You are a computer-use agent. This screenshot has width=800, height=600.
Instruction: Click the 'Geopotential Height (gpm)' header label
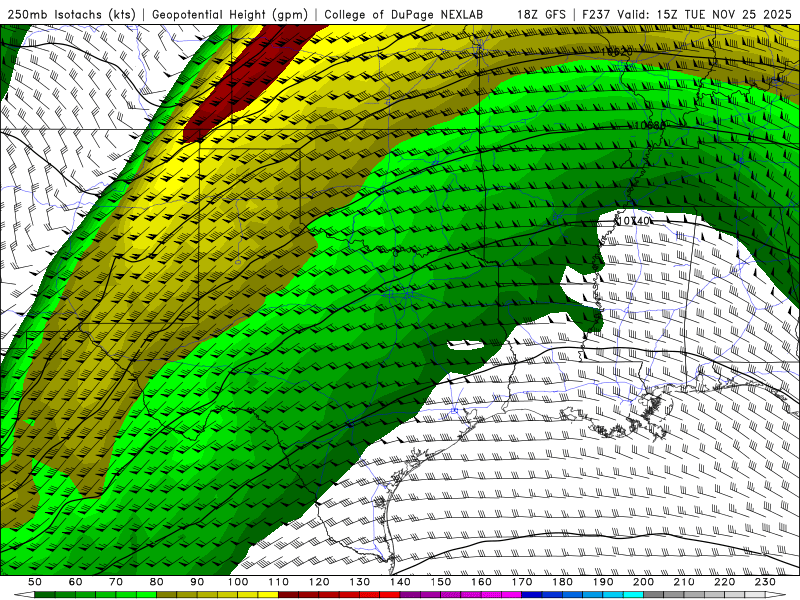point(230,14)
